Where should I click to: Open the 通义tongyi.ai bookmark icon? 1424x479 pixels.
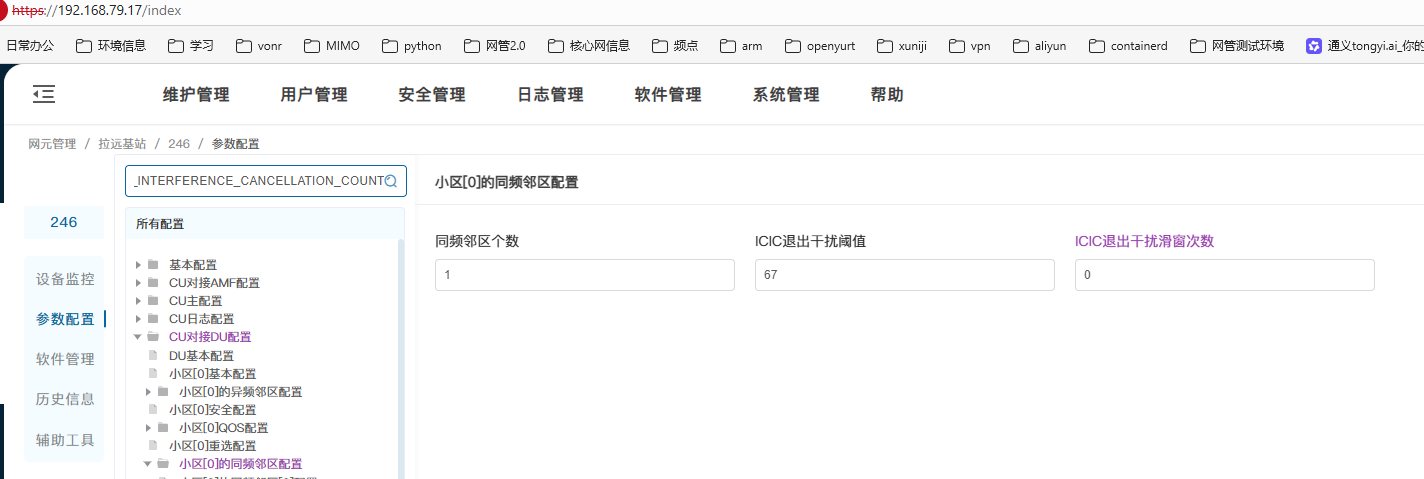1314,46
